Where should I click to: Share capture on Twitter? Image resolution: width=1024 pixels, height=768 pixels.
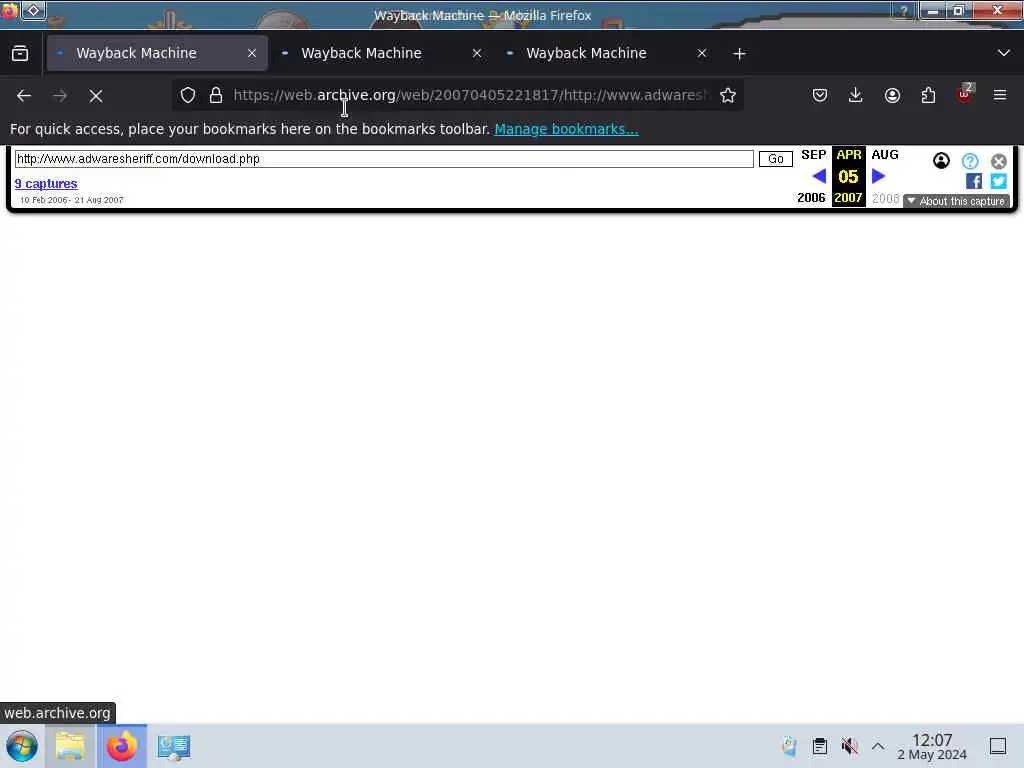999,181
